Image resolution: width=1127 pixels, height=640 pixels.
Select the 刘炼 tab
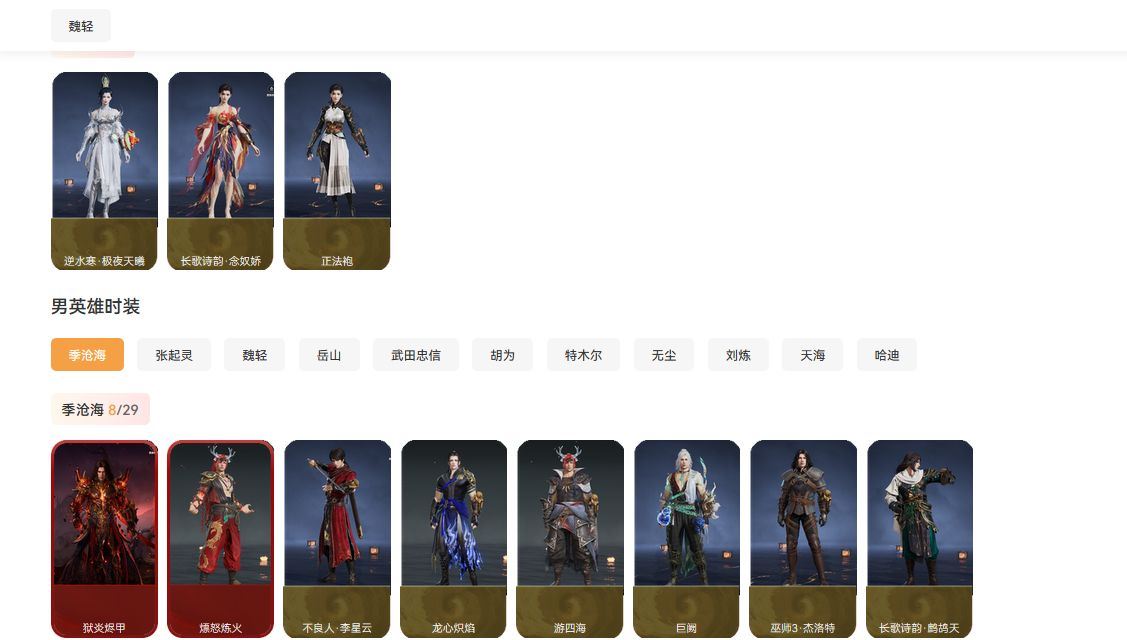(738, 355)
